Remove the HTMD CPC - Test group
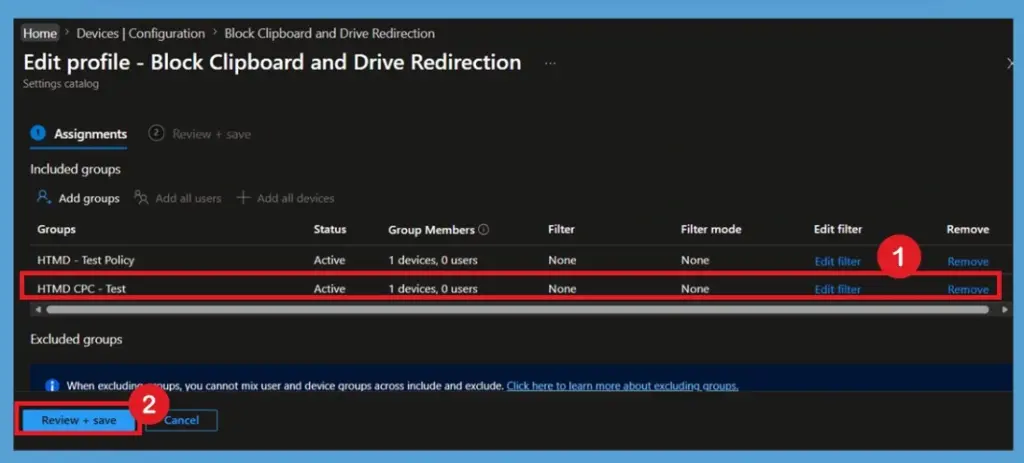The width and height of the screenshot is (1024, 463). (968, 289)
